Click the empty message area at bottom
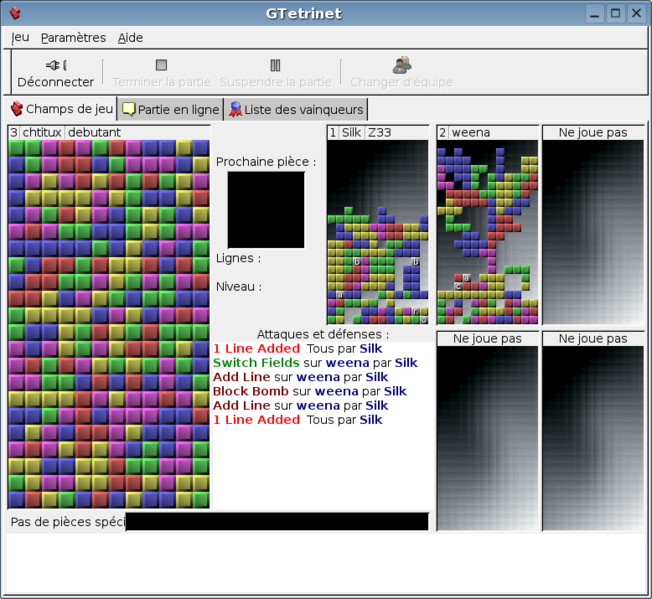 pyautogui.click(x=326, y=563)
